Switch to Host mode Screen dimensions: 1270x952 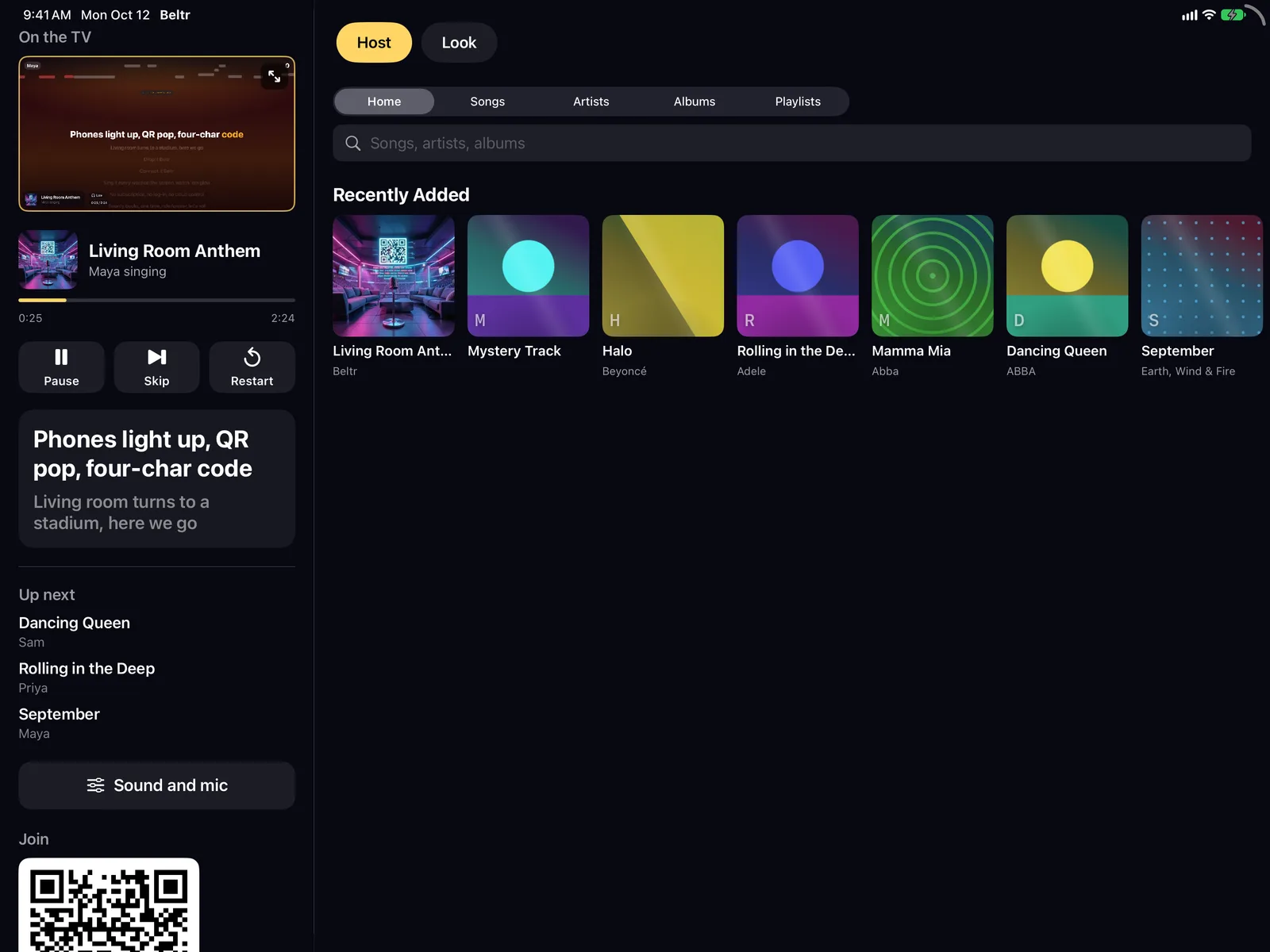374,43
